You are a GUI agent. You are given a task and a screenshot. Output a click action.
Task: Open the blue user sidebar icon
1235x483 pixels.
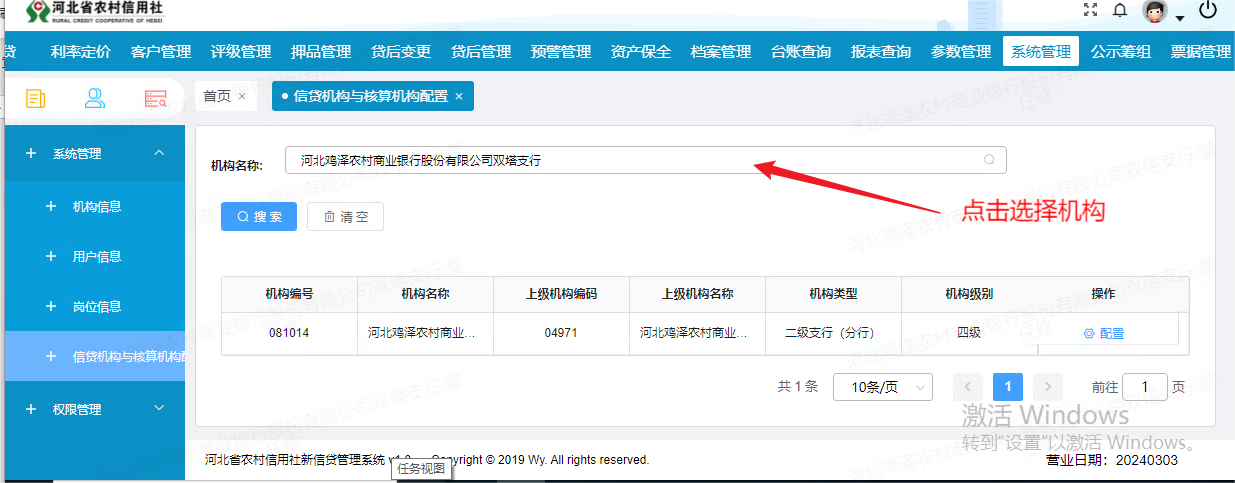pos(95,98)
